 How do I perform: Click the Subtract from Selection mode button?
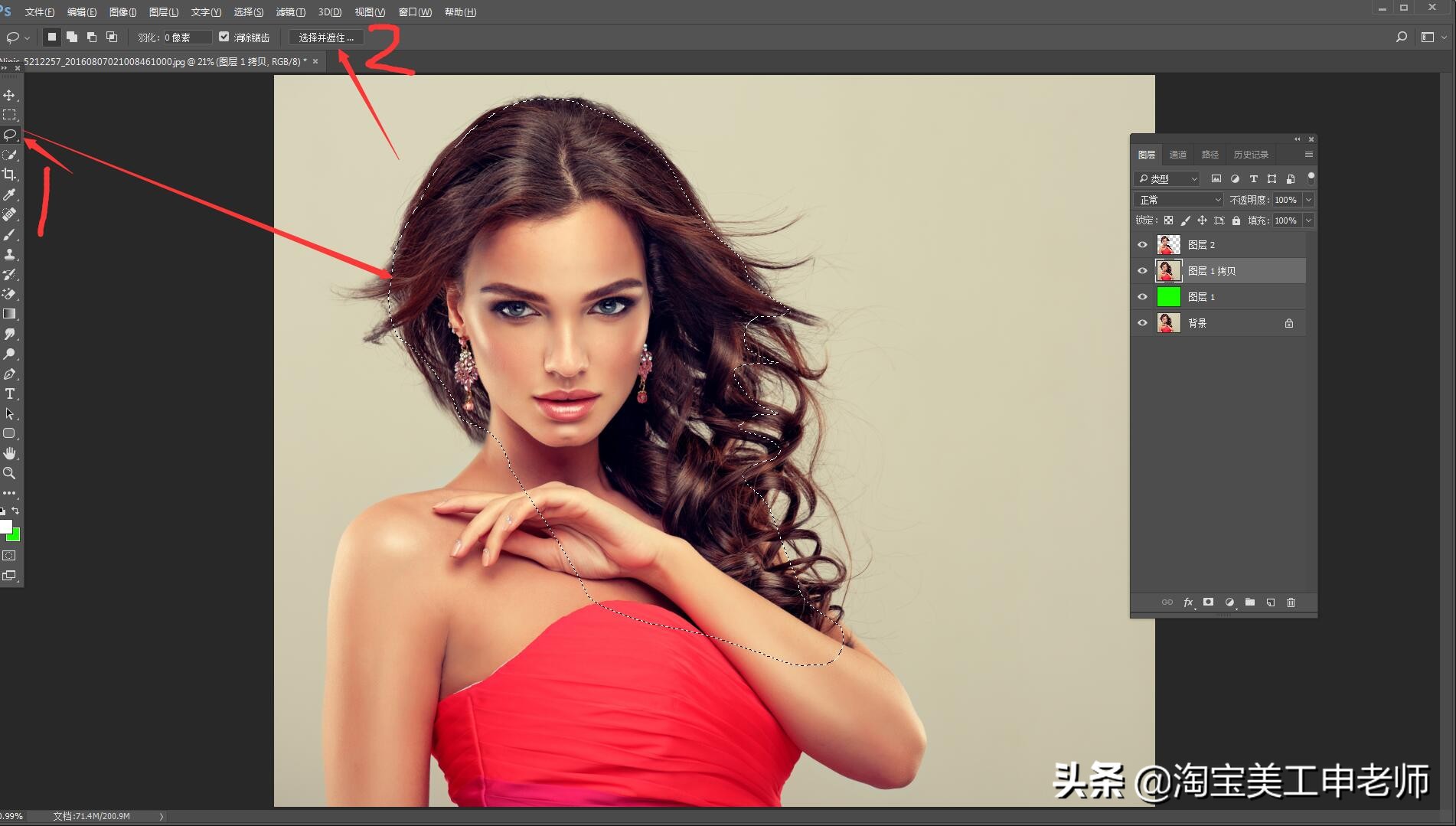(x=92, y=37)
